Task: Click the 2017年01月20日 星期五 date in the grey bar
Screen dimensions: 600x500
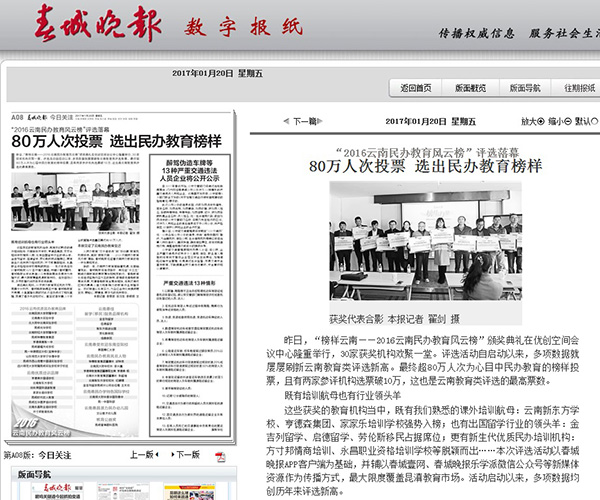Action: [x=217, y=73]
